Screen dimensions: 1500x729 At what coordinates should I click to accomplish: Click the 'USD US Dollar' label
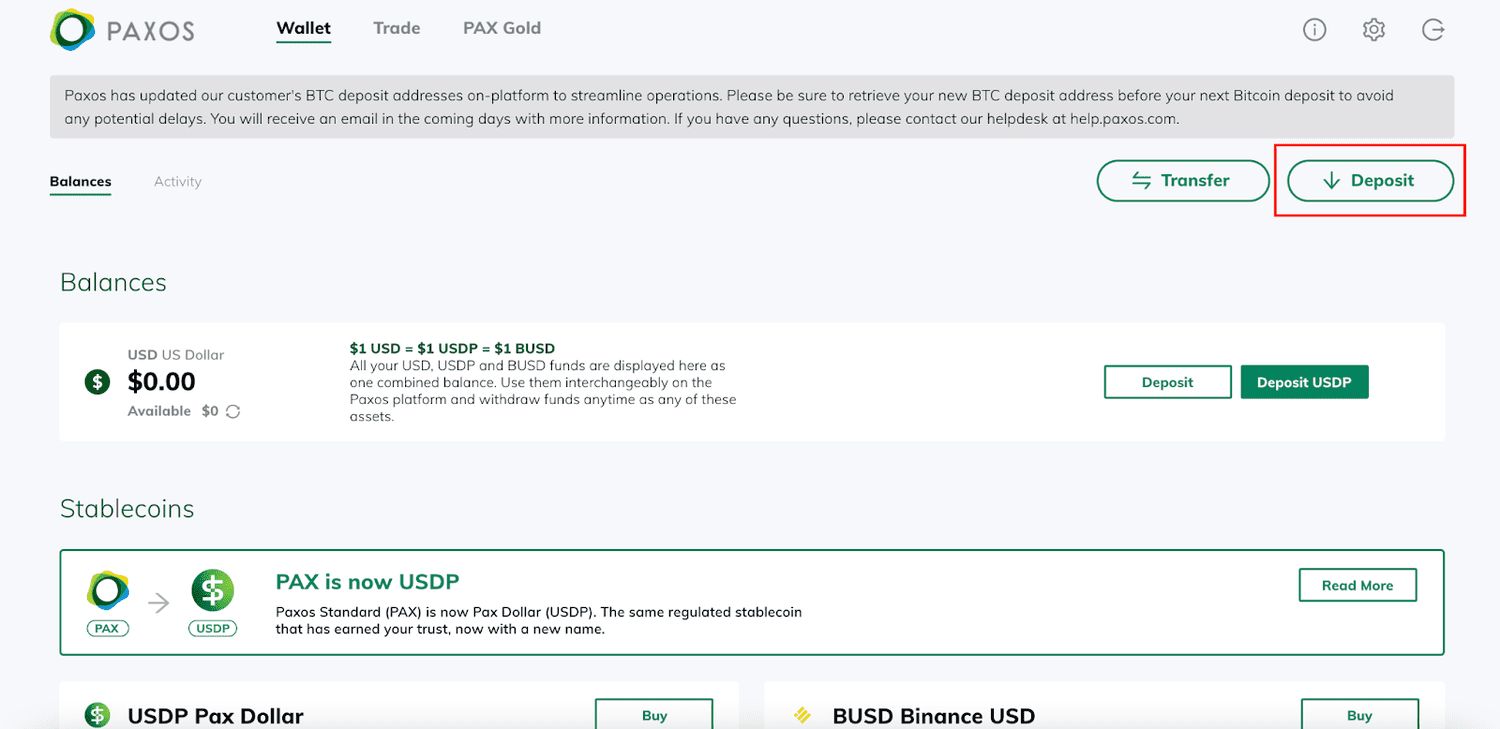tap(176, 355)
